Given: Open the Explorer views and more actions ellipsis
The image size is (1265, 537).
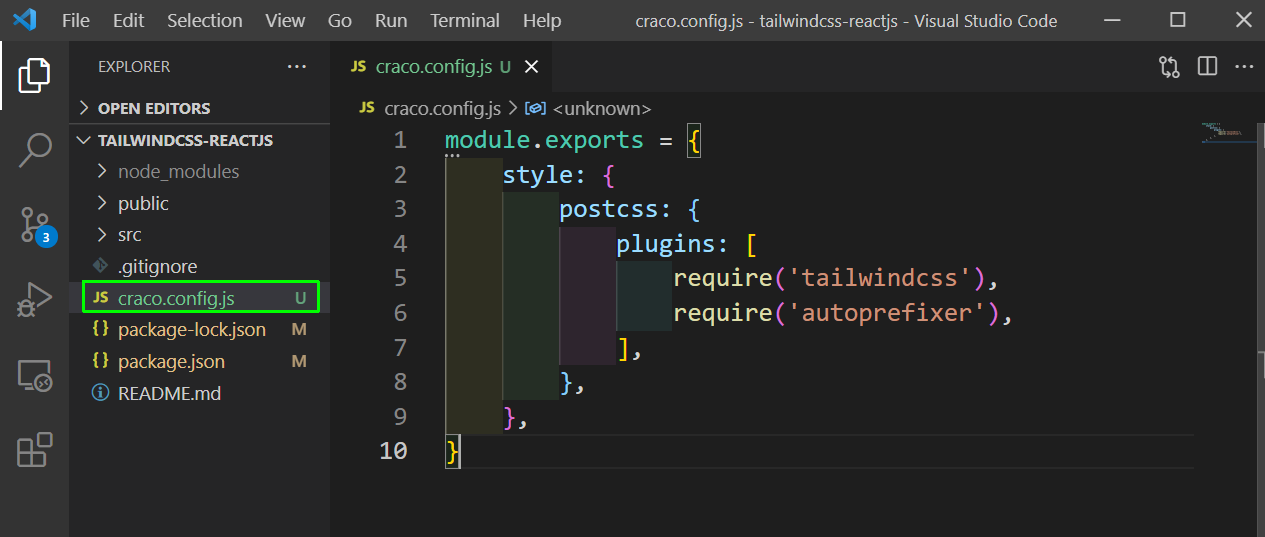Looking at the screenshot, I should 297,67.
